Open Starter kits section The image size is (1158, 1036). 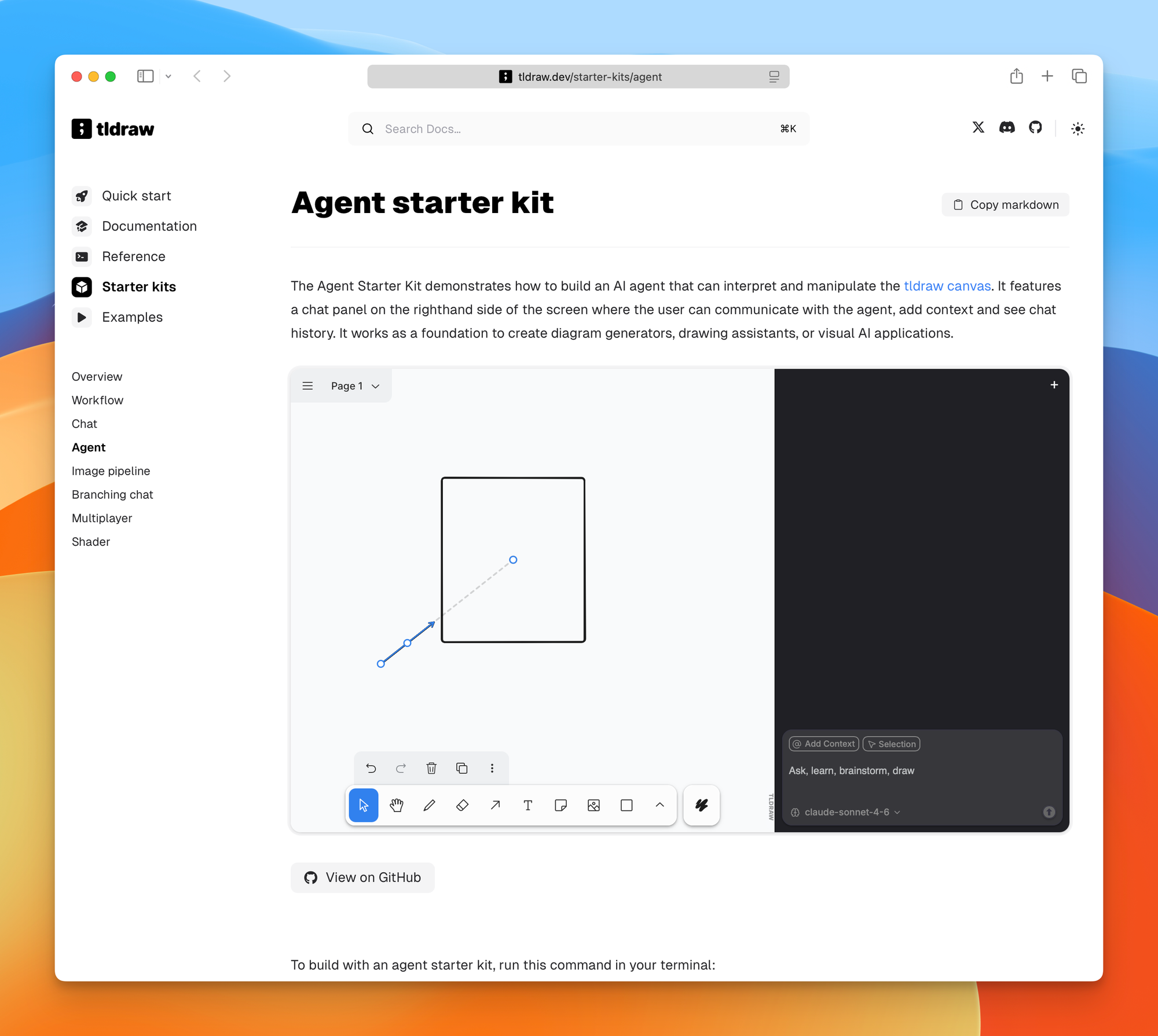click(x=124, y=287)
